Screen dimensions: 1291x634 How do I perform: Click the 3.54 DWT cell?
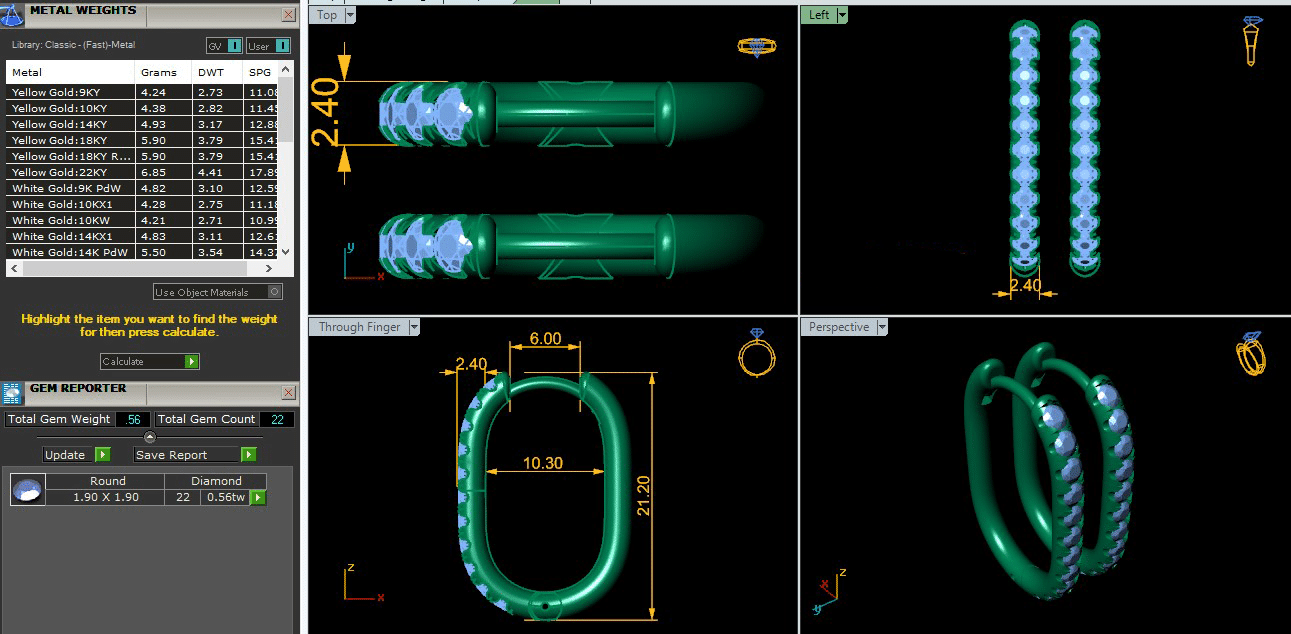pos(216,252)
